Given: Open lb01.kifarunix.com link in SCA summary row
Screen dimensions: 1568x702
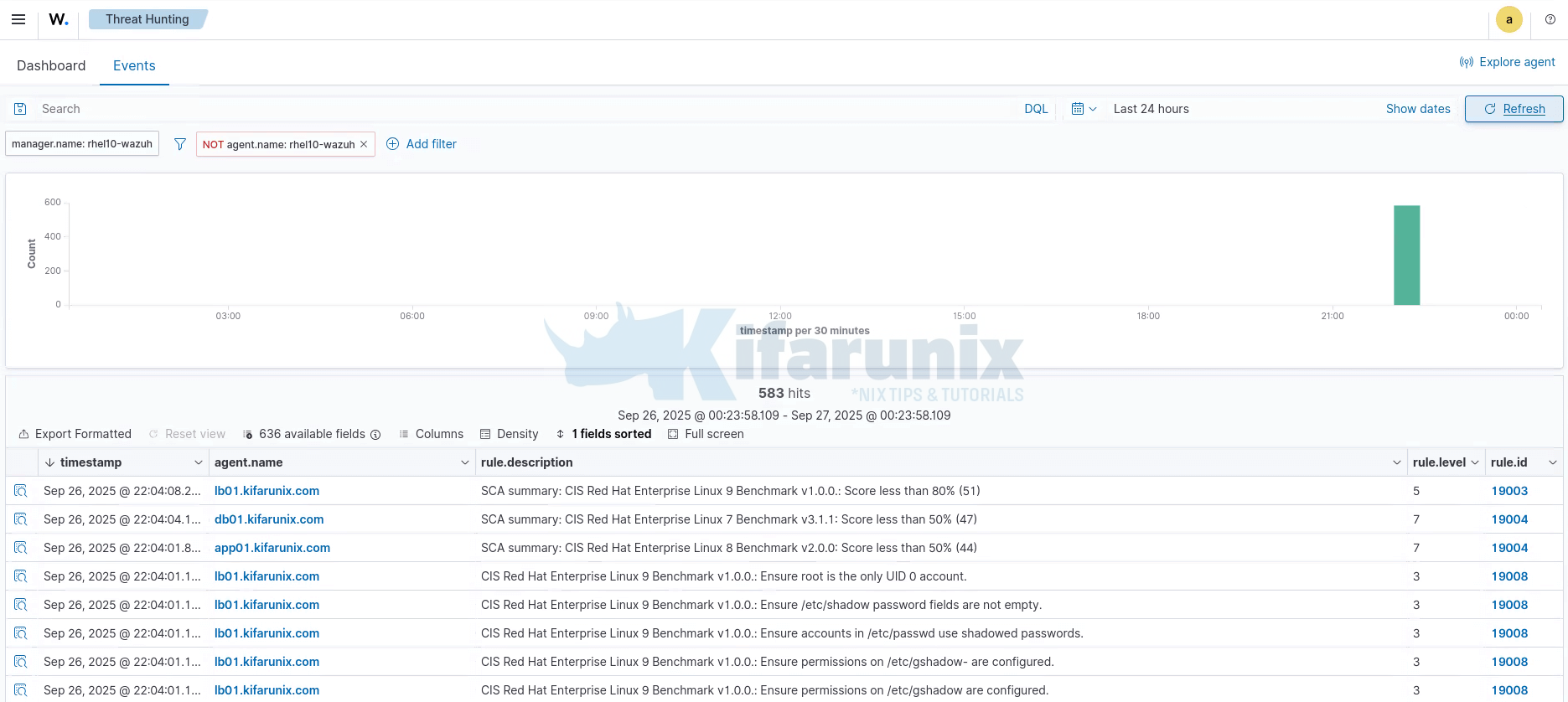Looking at the screenshot, I should pos(267,491).
